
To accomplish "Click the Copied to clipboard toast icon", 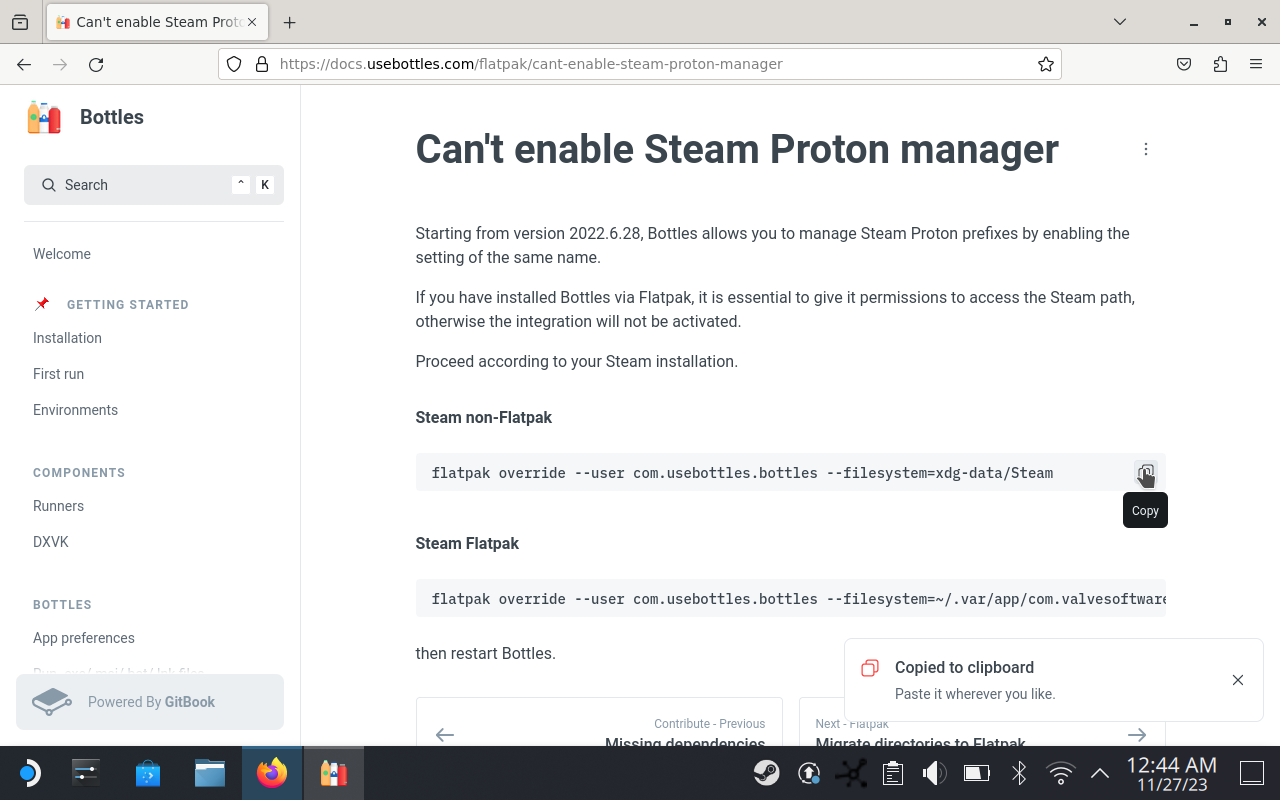I will 870,668.
